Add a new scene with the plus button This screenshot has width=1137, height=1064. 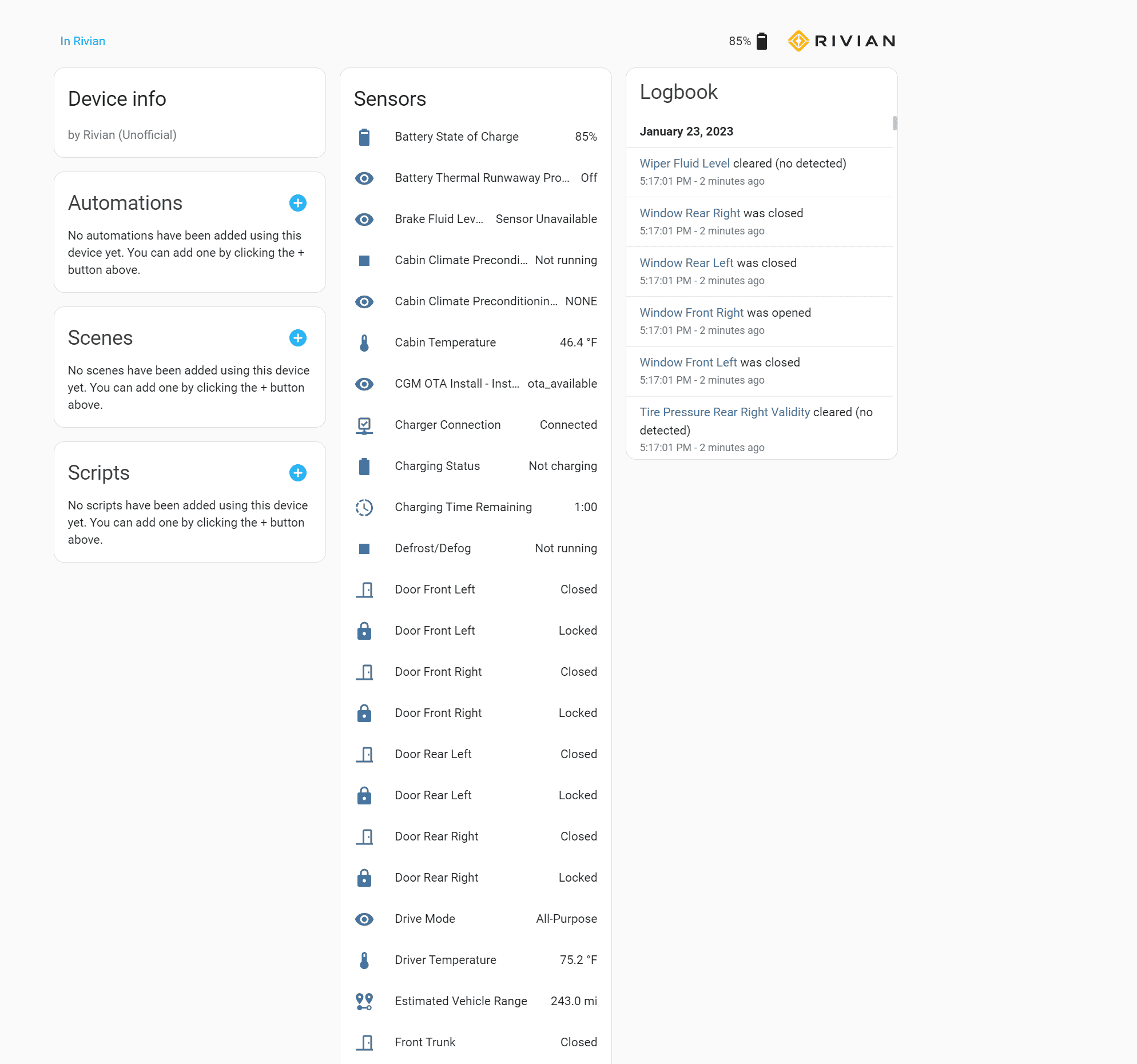(298, 338)
